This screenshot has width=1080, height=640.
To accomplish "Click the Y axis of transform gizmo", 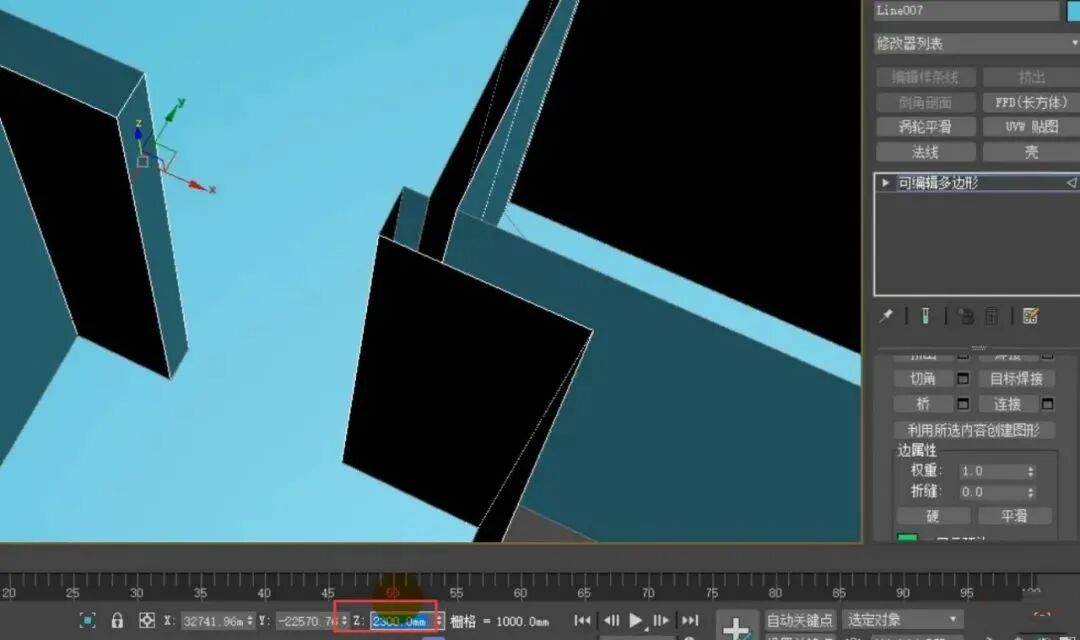I will [171, 114].
